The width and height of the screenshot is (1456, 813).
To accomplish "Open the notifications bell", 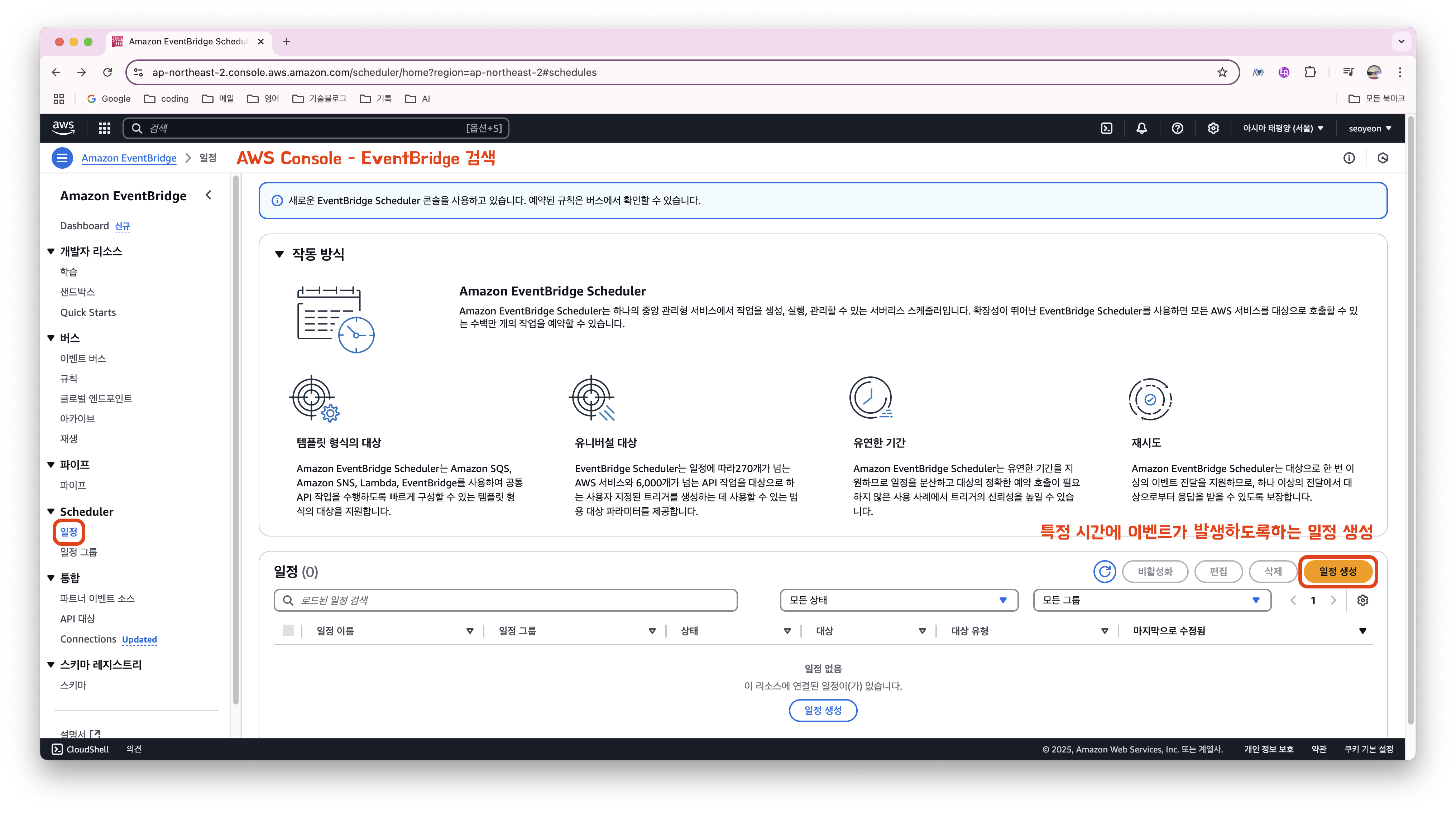I will [1142, 128].
